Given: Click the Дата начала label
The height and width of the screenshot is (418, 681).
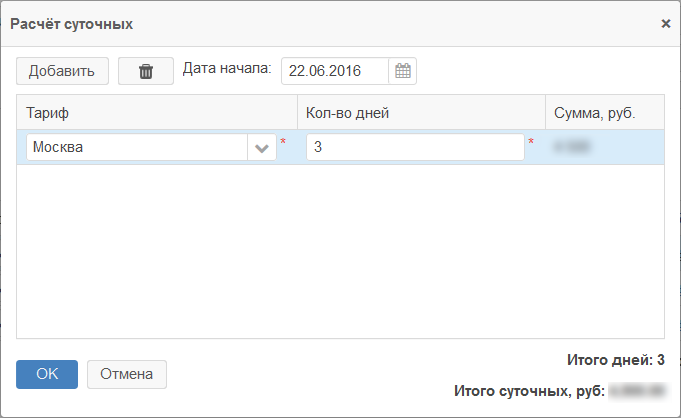Looking at the screenshot, I should 227,69.
